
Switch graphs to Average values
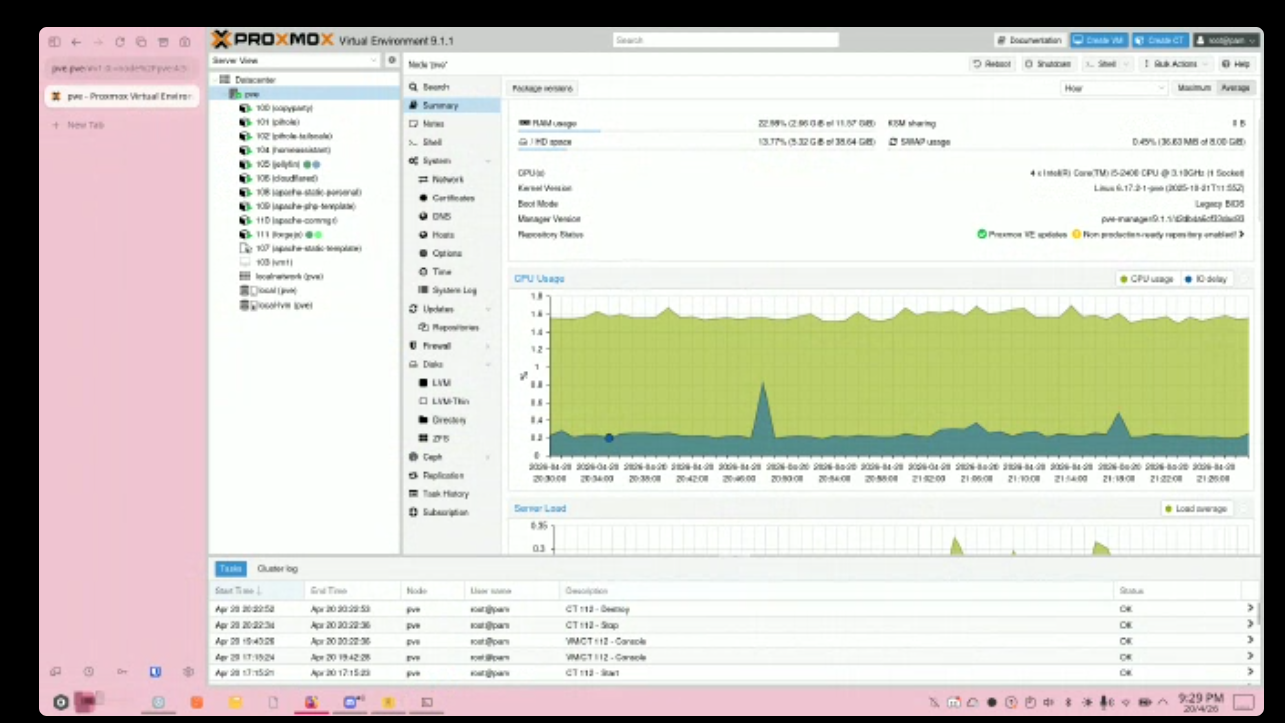(1235, 88)
